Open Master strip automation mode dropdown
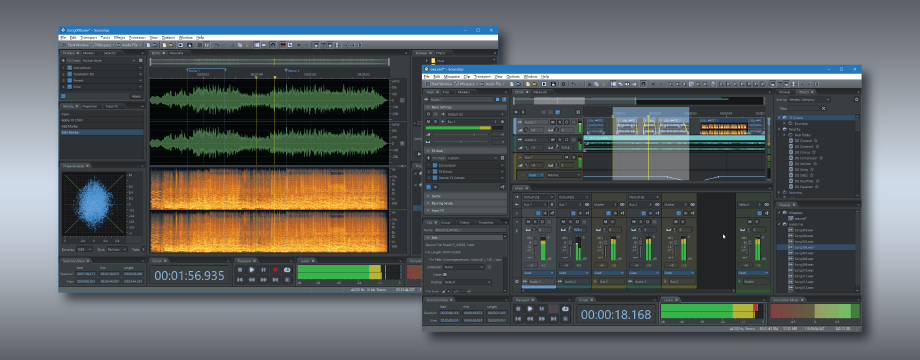 [x=753, y=273]
